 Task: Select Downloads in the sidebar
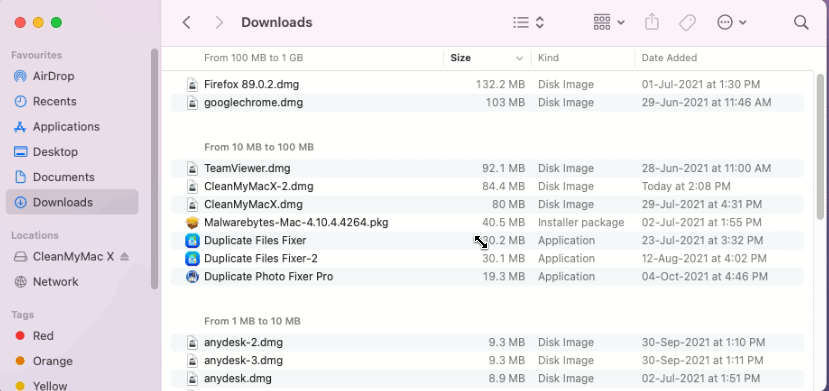72,202
